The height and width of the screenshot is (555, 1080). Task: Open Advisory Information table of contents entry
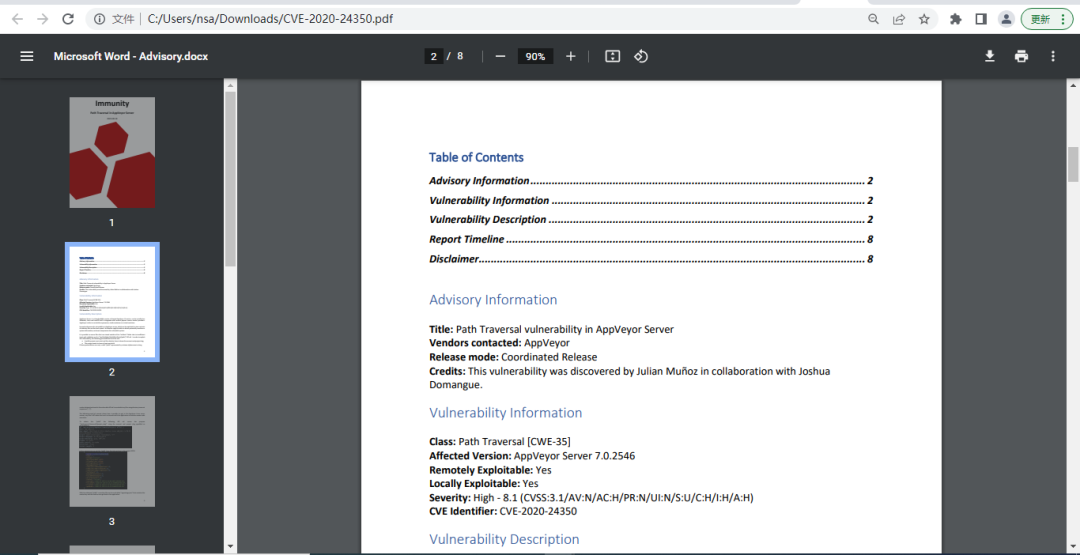pyautogui.click(x=651, y=181)
